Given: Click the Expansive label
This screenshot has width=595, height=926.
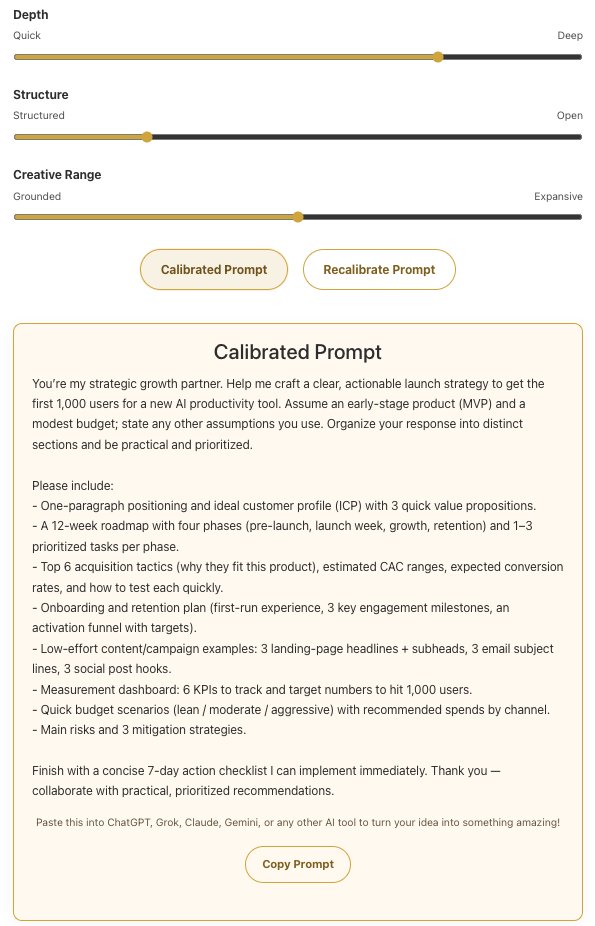Looking at the screenshot, I should pyautogui.click(x=560, y=196).
